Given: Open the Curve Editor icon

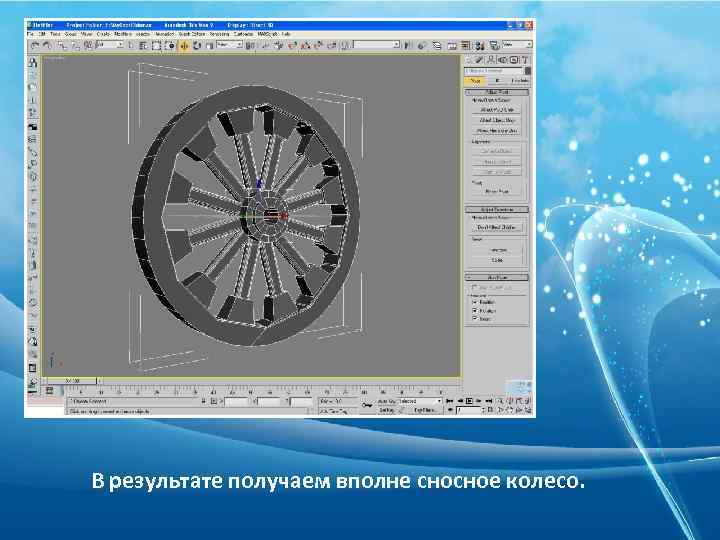Looking at the screenshot, I should 452,45.
